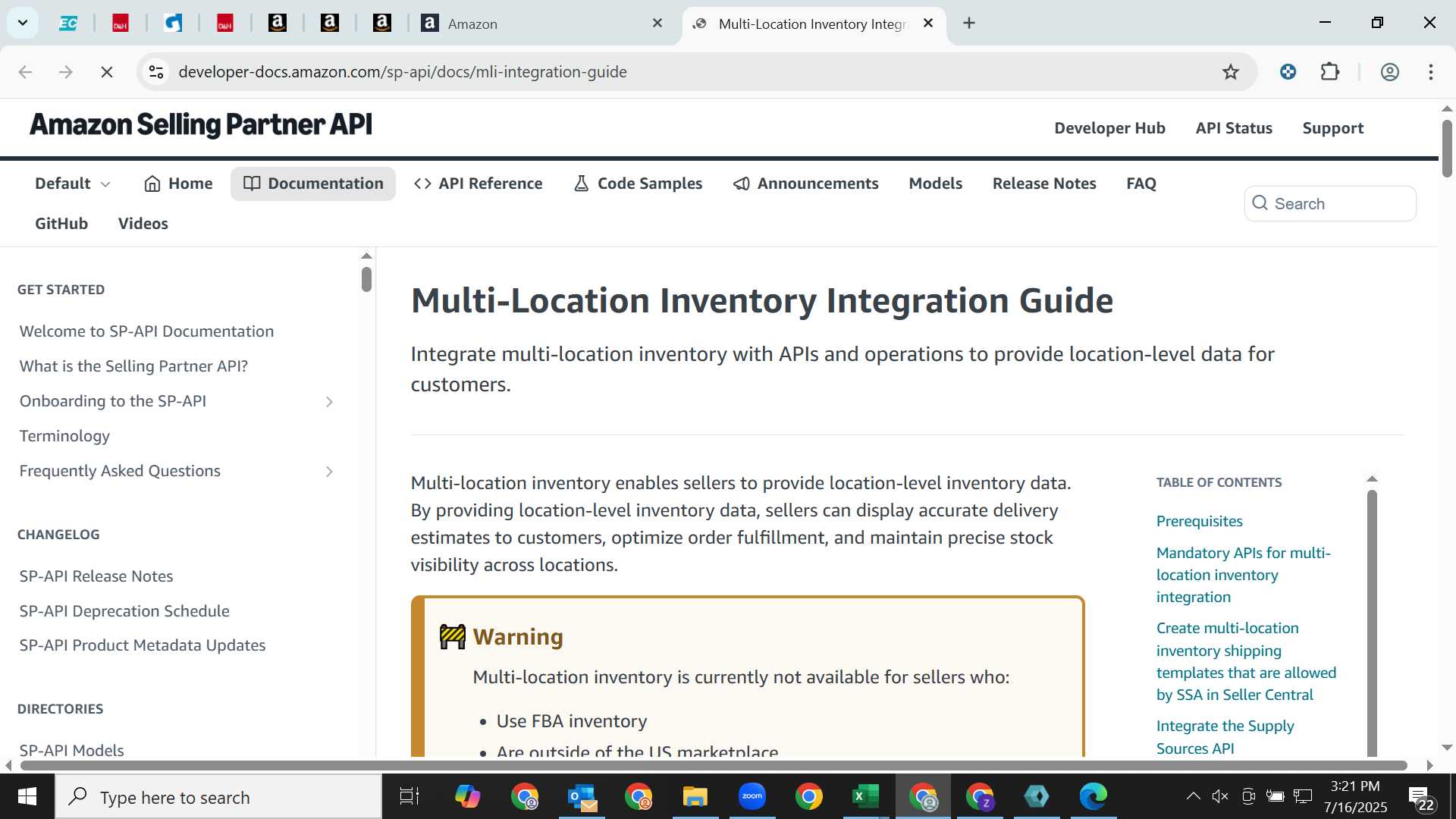Open File Explorer from the taskbar

coord(695,797)
